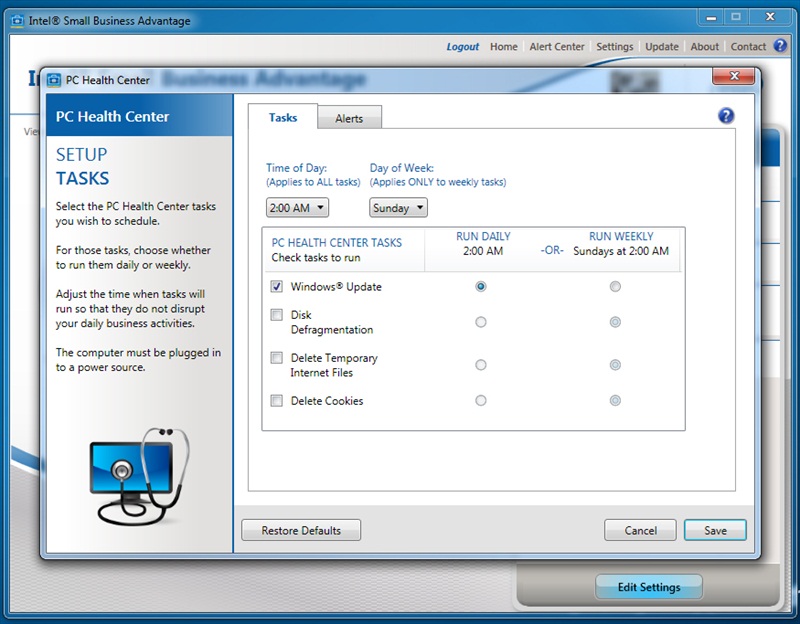Screen dimensions: 800x624
Task: Click the Delete Temporary Internet Files label
Action: pyautogui.click(x=334, y=365)
